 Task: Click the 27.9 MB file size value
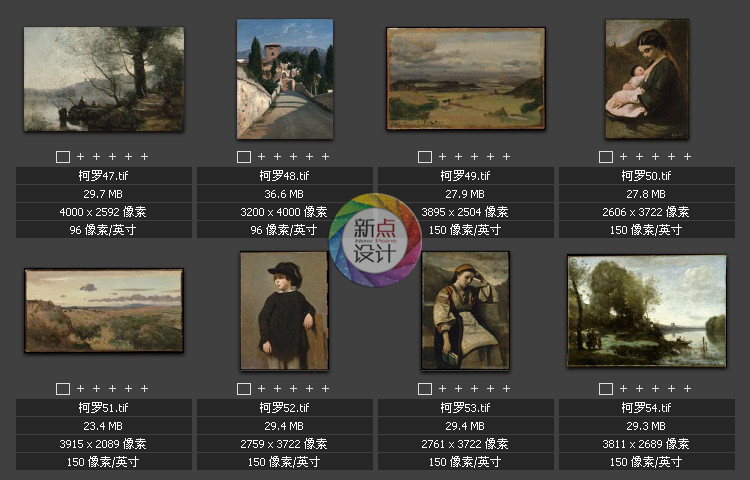(x=465, y=194)
